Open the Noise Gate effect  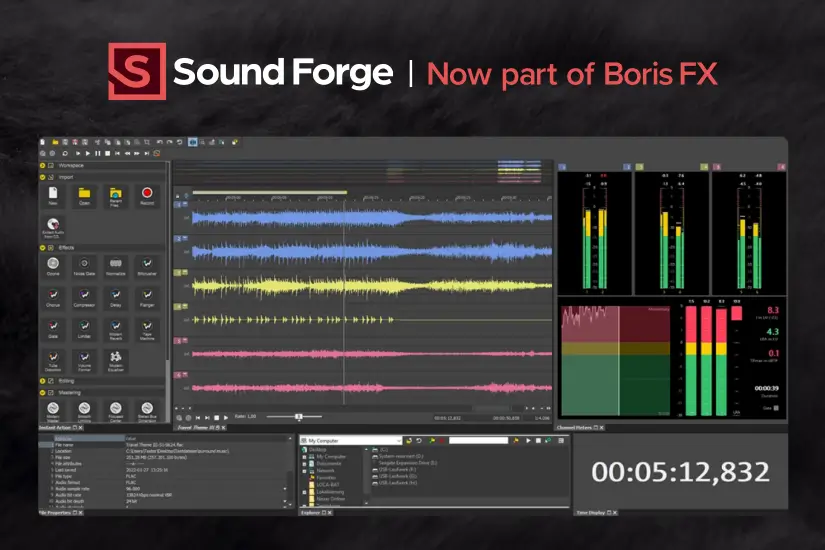84,266
